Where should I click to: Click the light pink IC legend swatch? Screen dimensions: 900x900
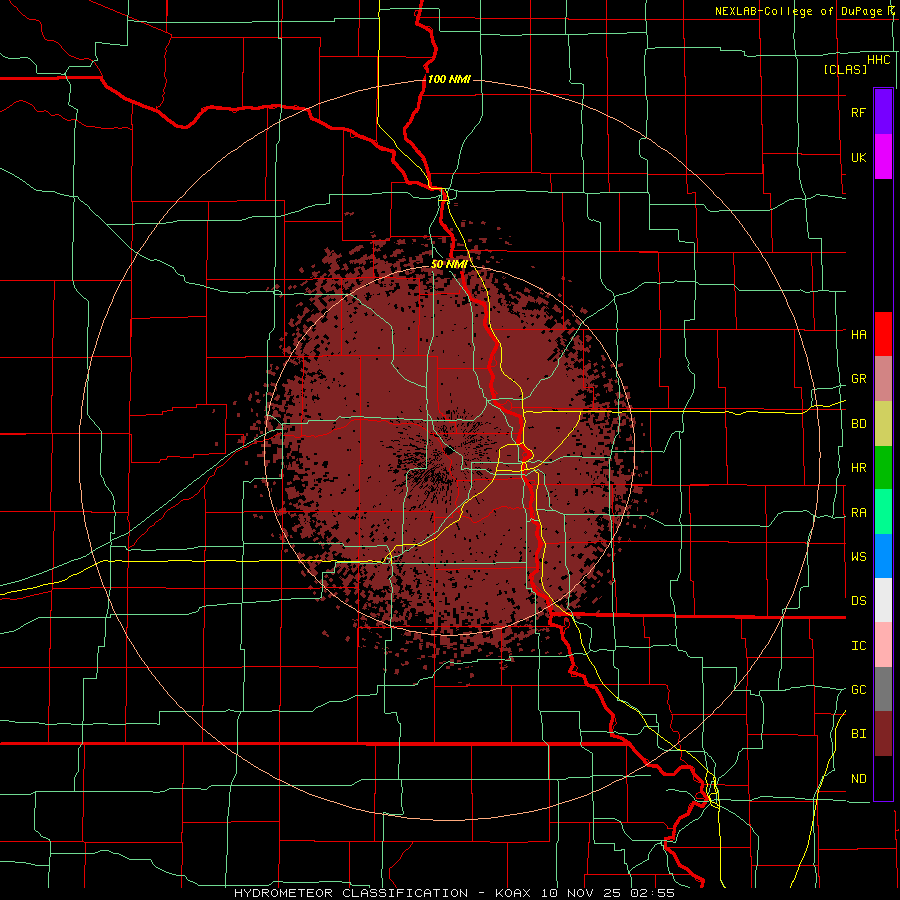[x=883, y=645]
